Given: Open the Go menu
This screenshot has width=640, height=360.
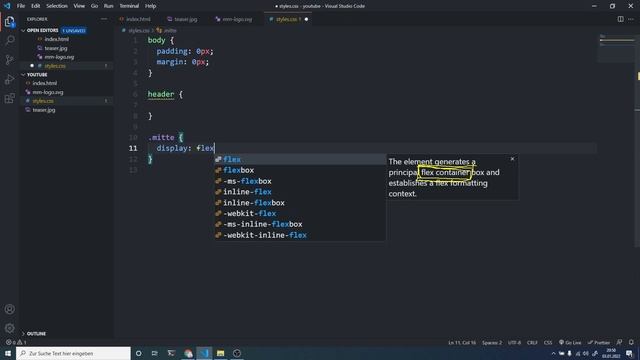Looking at the screenshot, I should click(94, 6).
